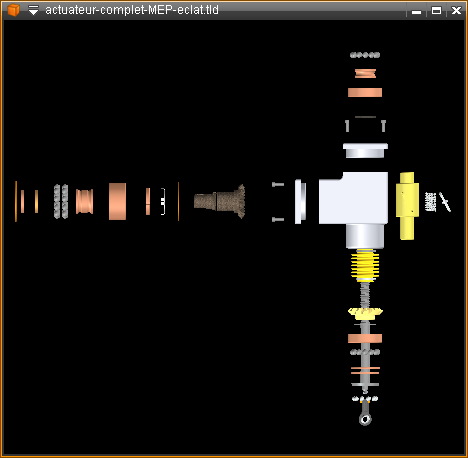The width and height of the screenshot is (468, 458).
Task: Click the orange cube application icon
Action: tap(13, 10)
